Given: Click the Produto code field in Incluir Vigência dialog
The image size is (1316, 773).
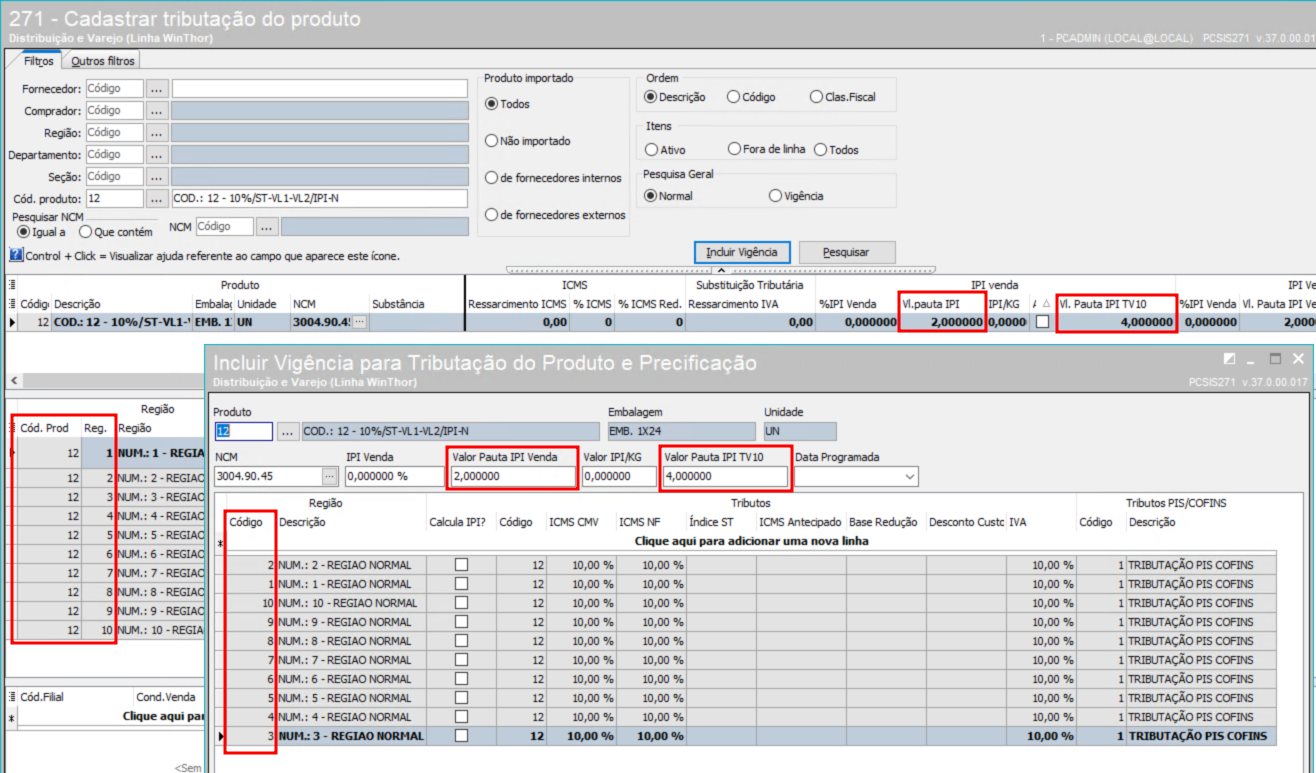Looking at the screenshot, I should coord(243,431).
